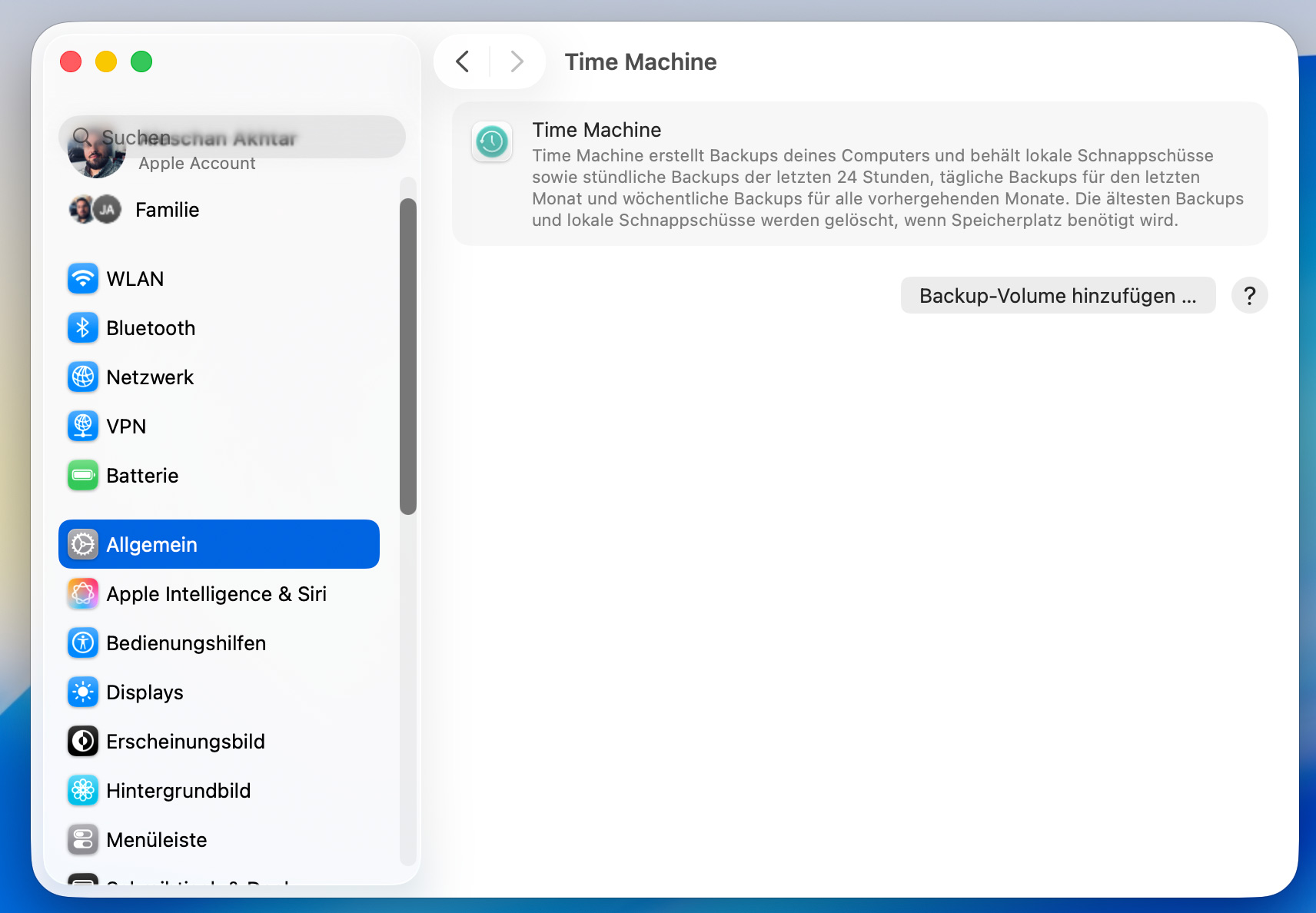The width and height of the screenshot is (1316, 913).
Task: Click the Time Machine clock icon
Action: click(x=492, y=141)
